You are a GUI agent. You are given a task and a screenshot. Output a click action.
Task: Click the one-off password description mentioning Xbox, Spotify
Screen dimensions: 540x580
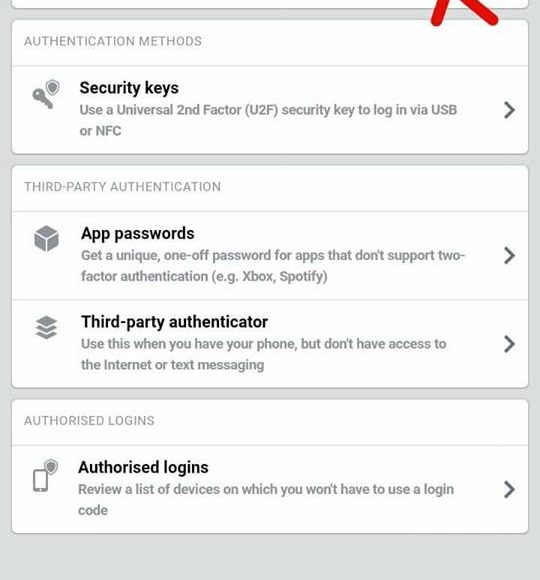click(273, 266)
